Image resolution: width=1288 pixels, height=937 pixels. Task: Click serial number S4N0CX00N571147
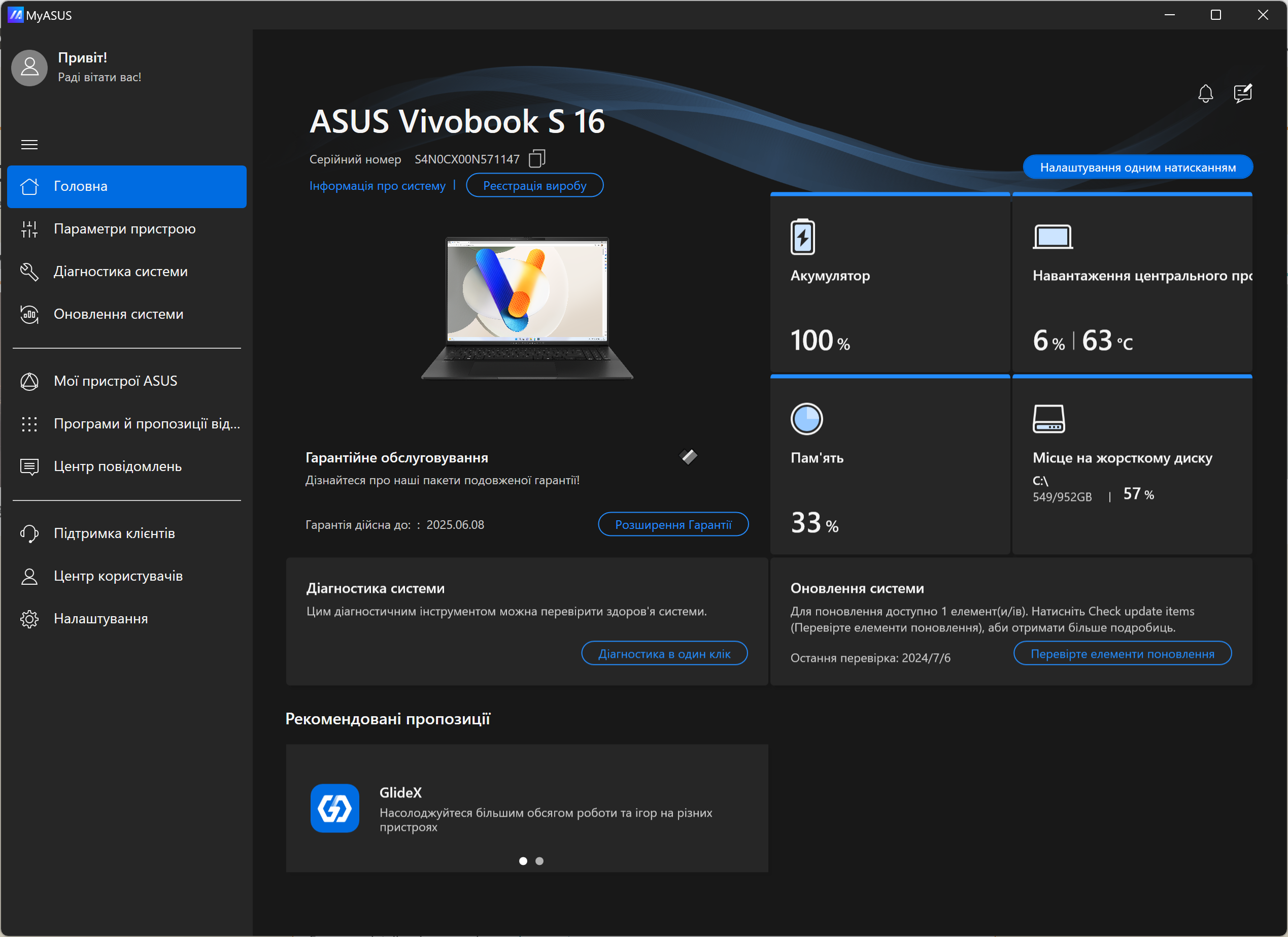467,159
